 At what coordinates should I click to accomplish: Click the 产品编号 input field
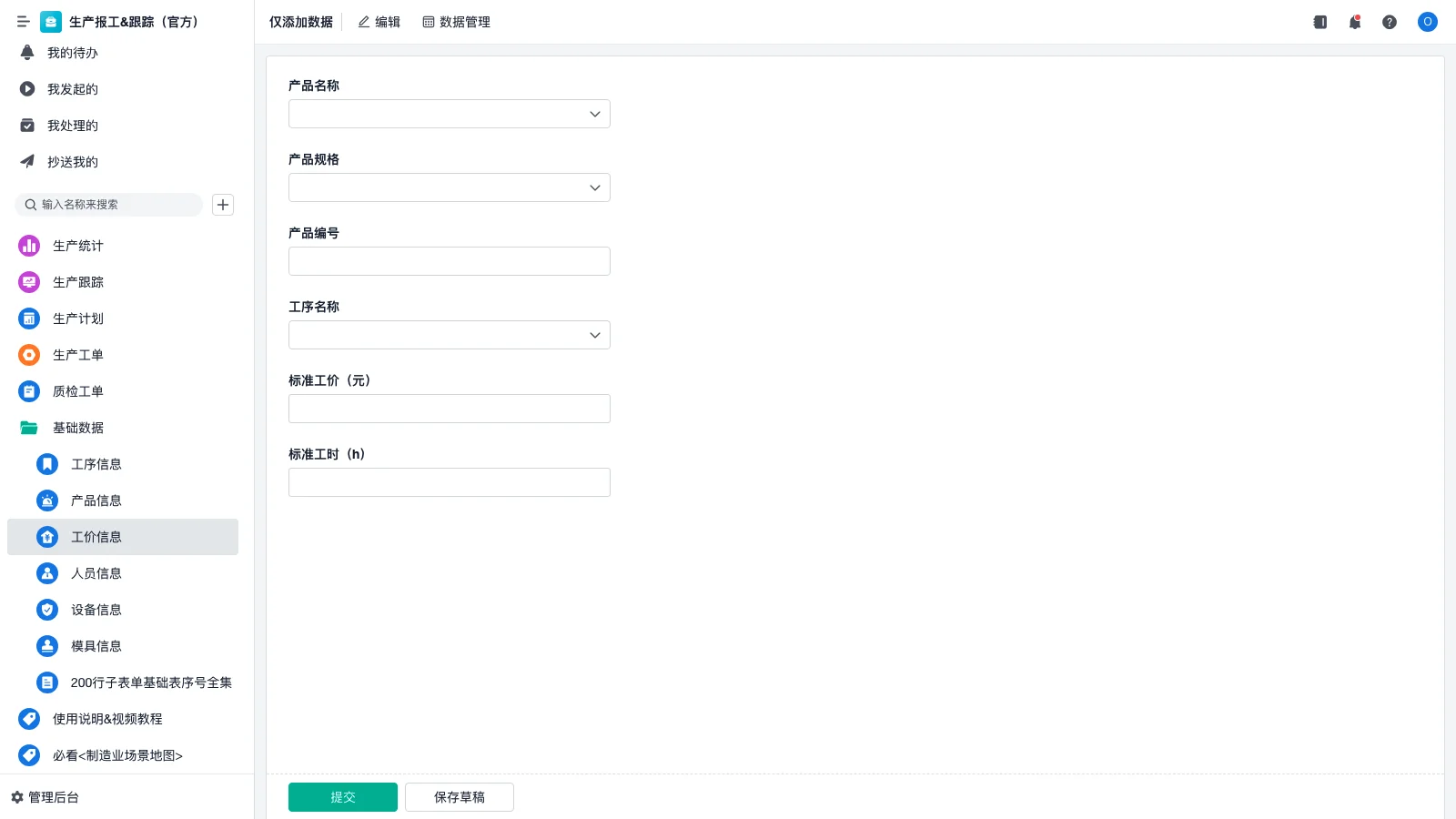[449, 261]
